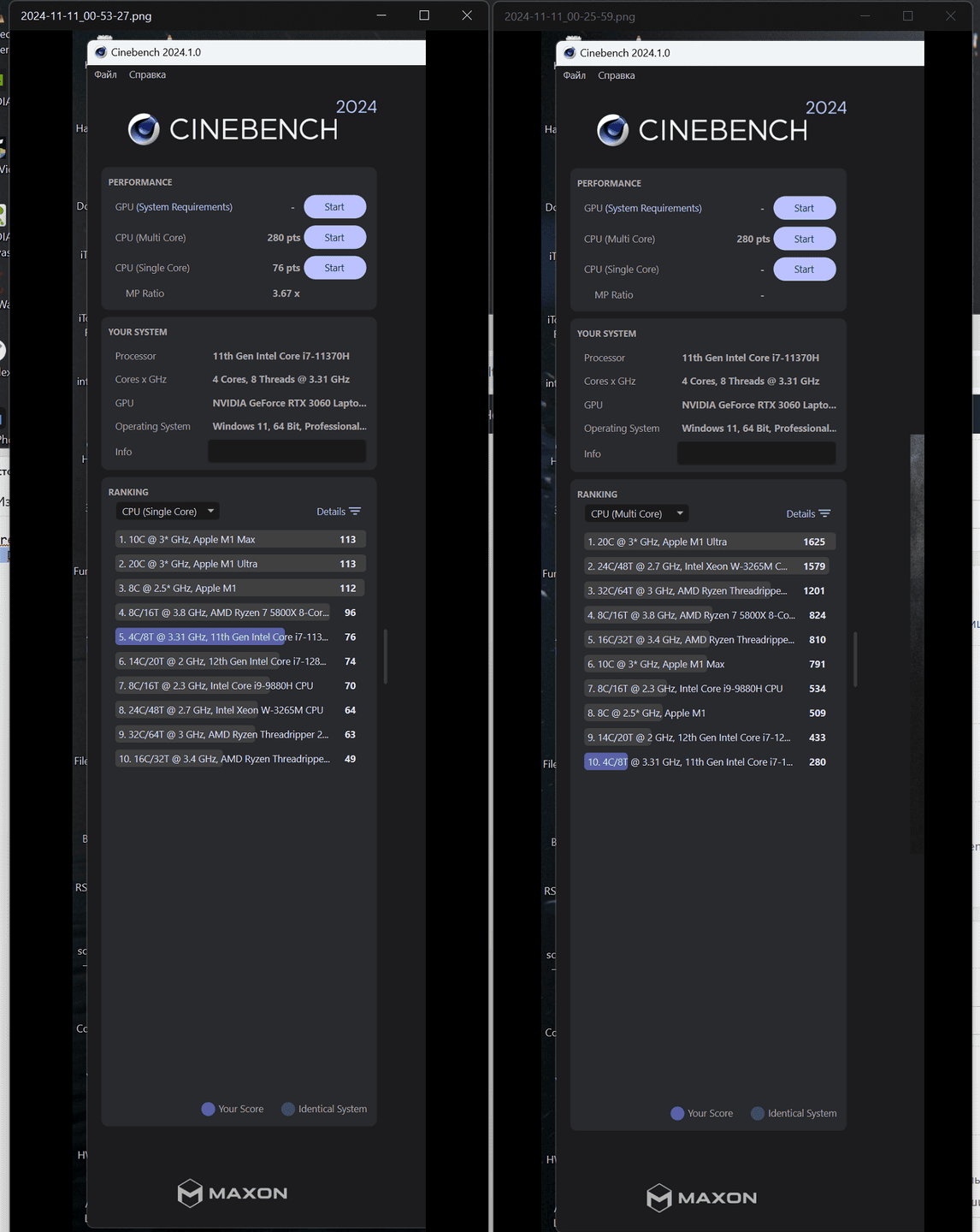
Task: Close the 00-25-59.png viewer window
Action: click(951, 15)
